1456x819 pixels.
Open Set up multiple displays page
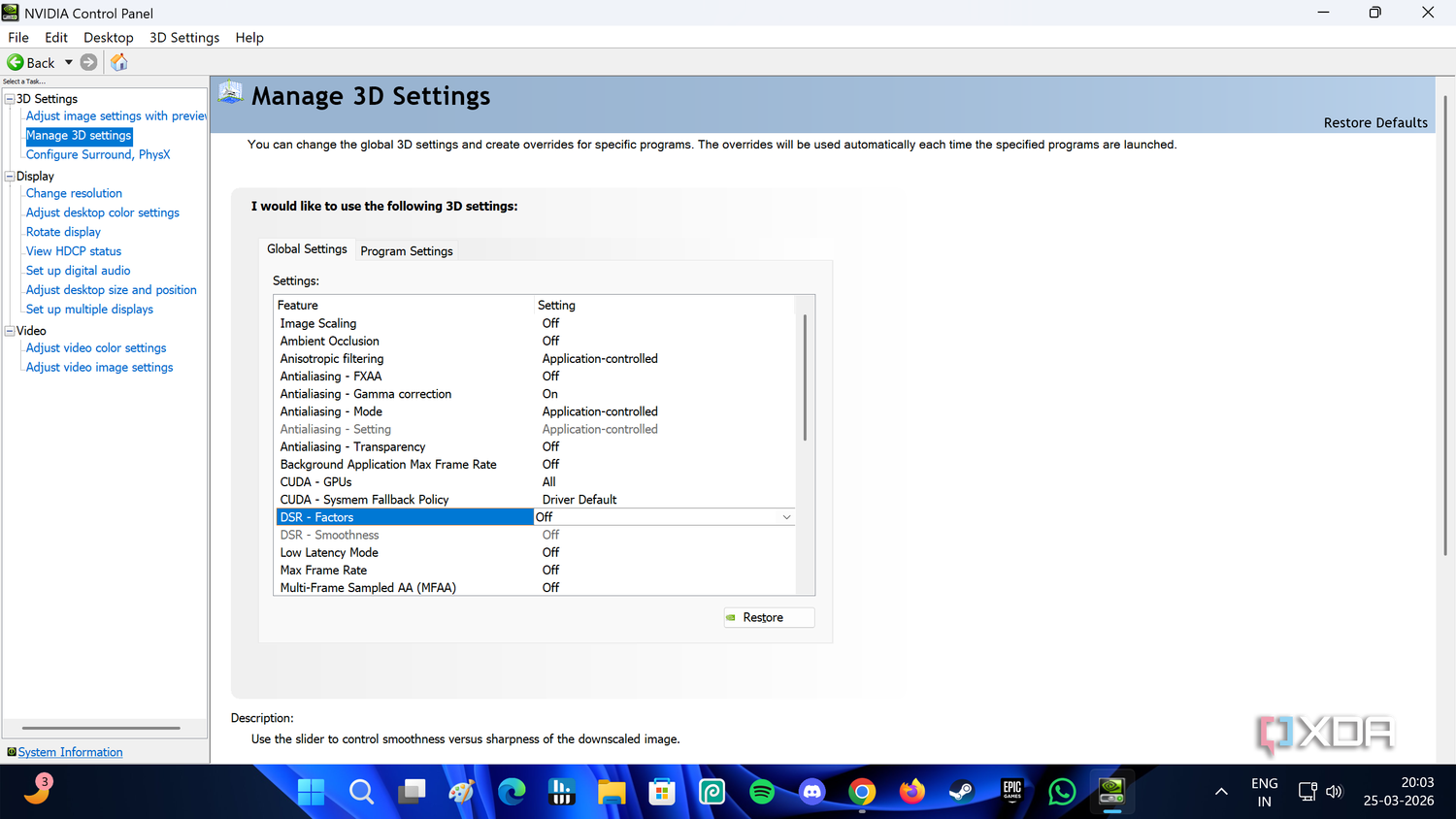89,310
